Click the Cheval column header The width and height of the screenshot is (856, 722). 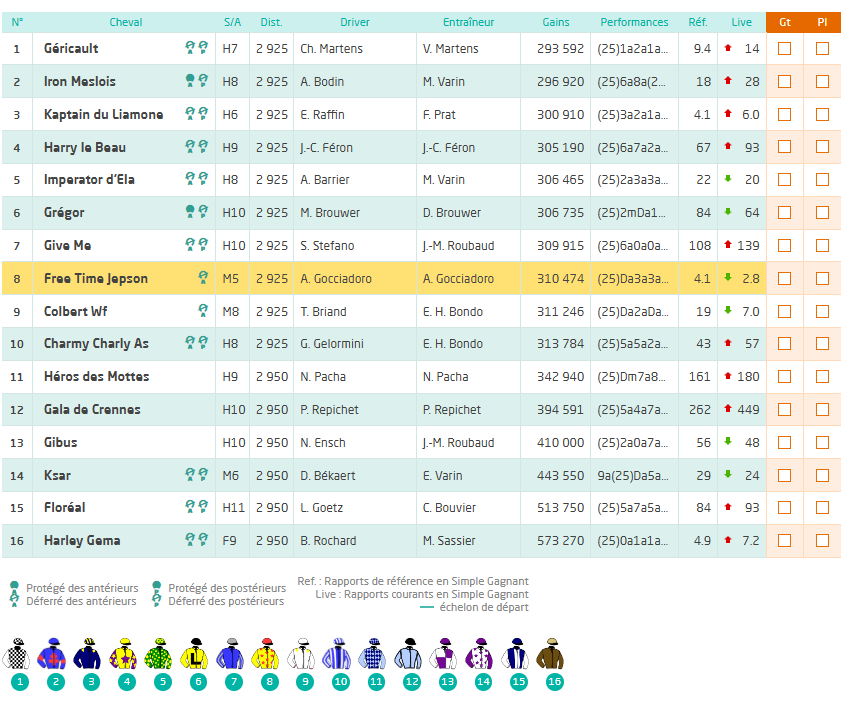tap(126, 22)
